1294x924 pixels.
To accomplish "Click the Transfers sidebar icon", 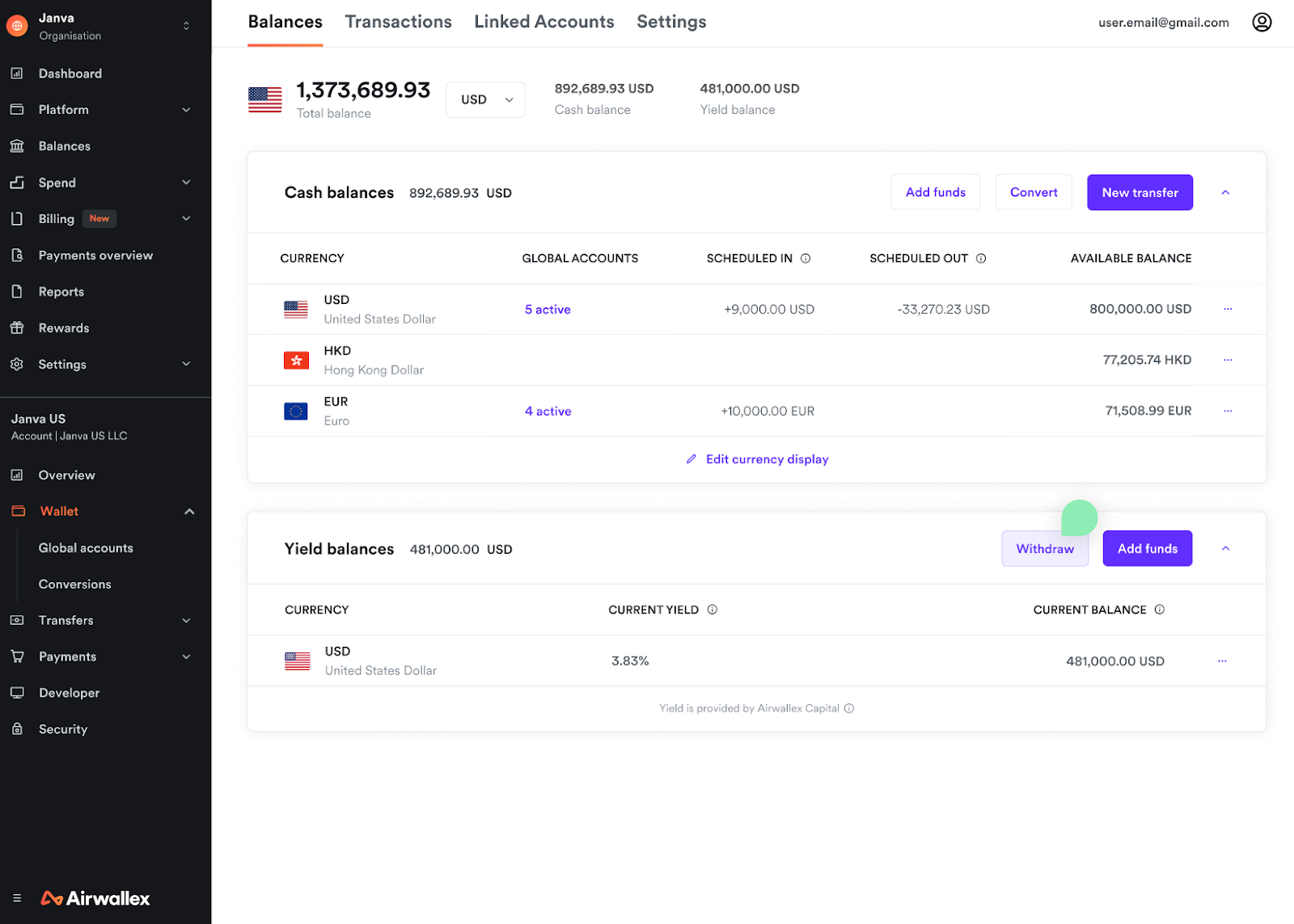I will [x=17, y=620].
